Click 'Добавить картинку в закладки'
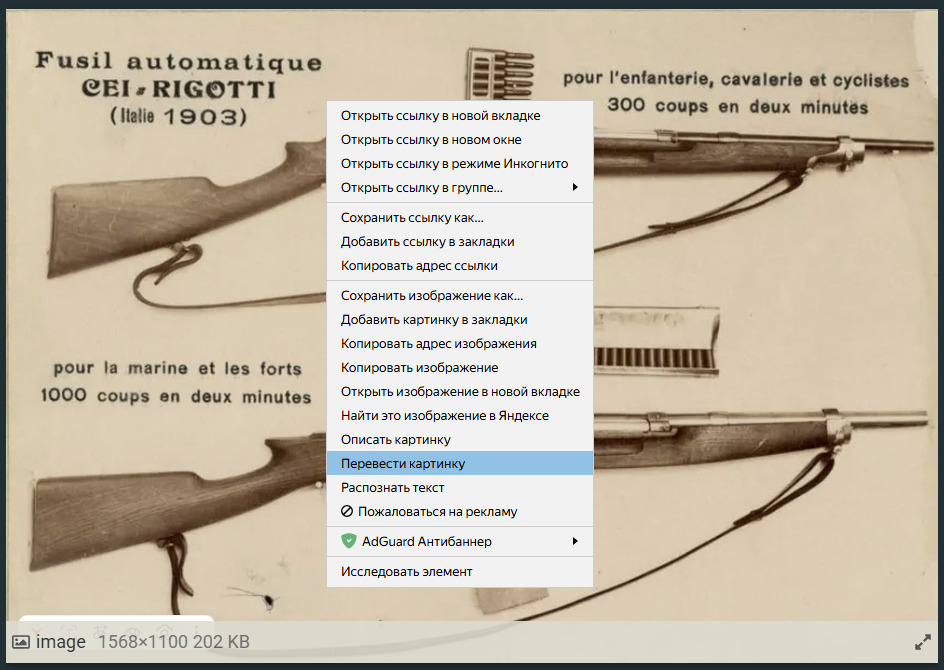Viewport: 944px width, 670px height. click(434, 320)
